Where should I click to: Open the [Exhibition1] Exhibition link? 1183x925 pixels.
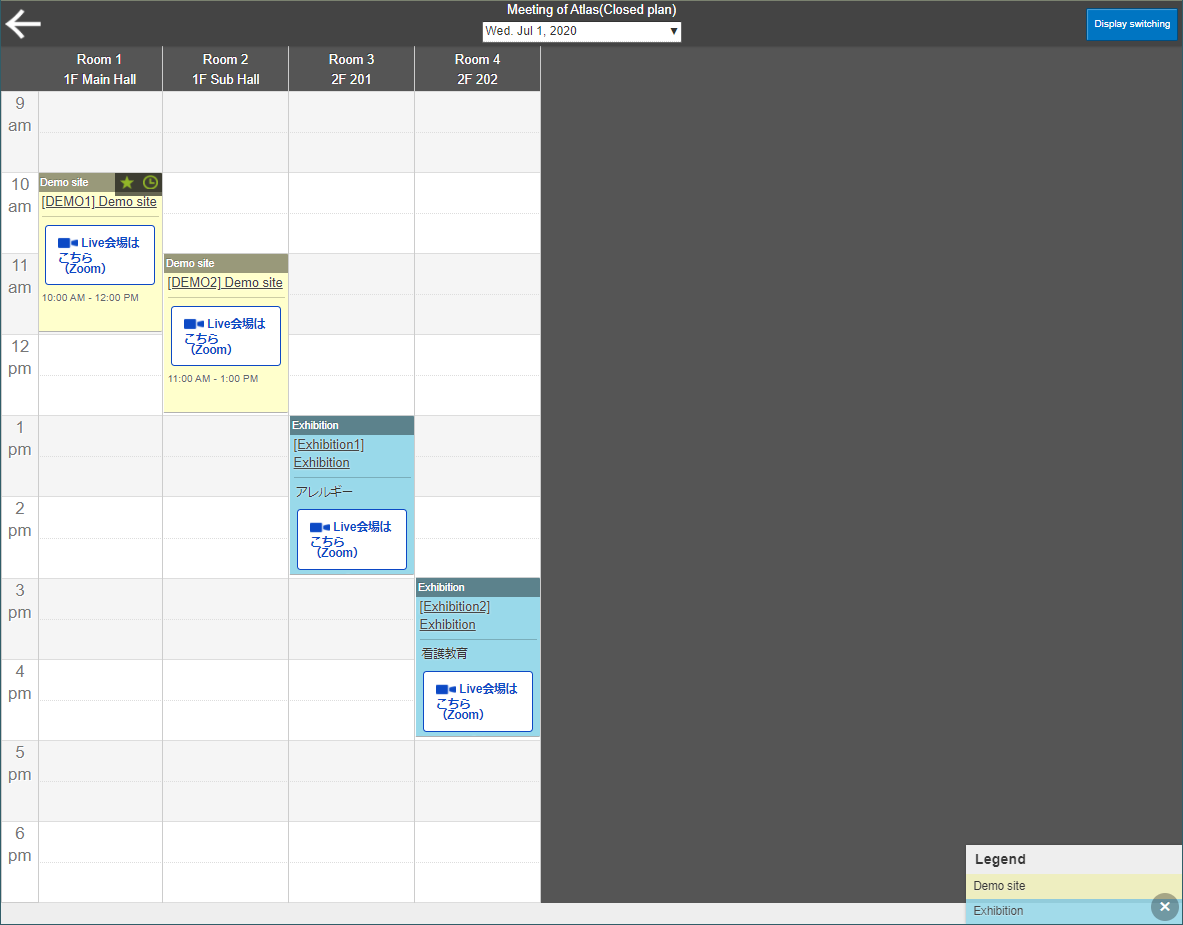(328, 453)
